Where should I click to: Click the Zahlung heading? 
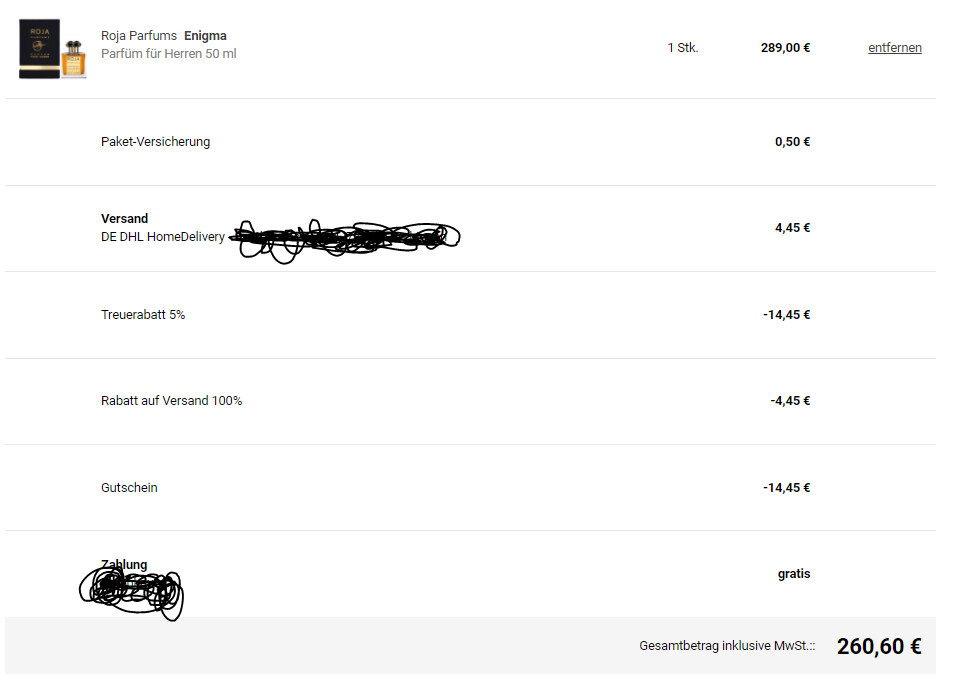click(124, 564)
